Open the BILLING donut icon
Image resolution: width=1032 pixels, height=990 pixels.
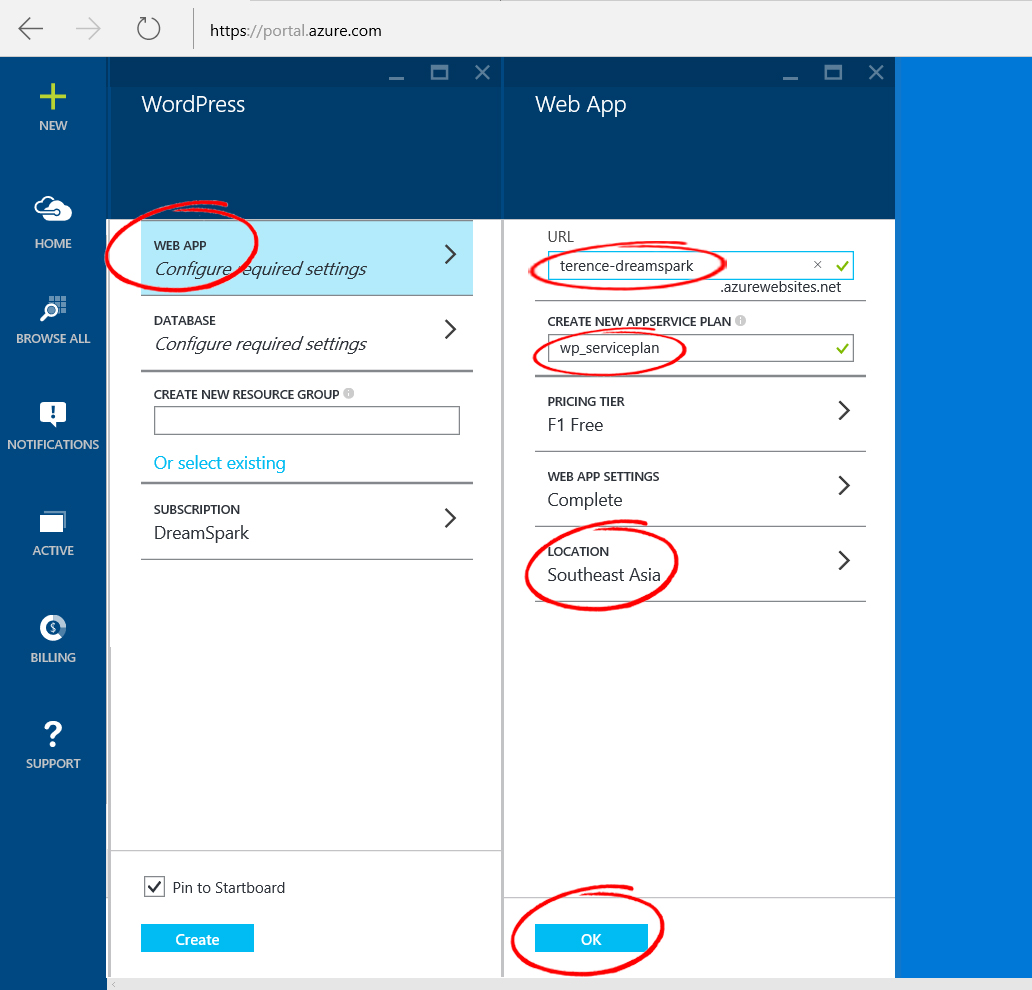coord(53,627)
